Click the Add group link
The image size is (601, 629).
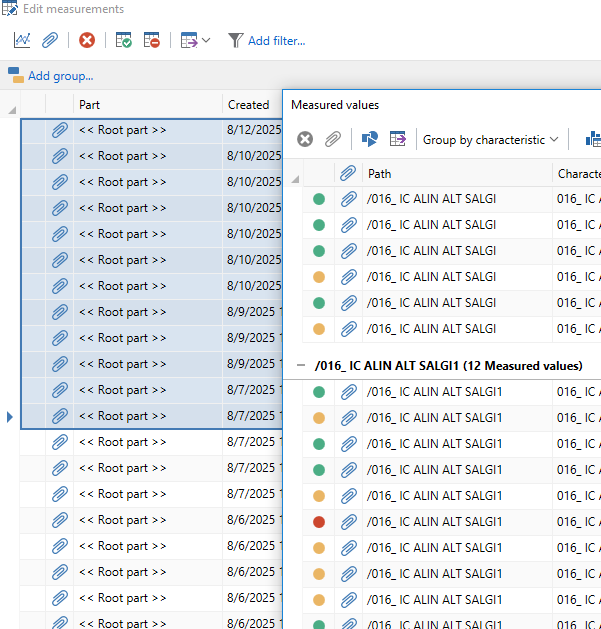point(60,75)
